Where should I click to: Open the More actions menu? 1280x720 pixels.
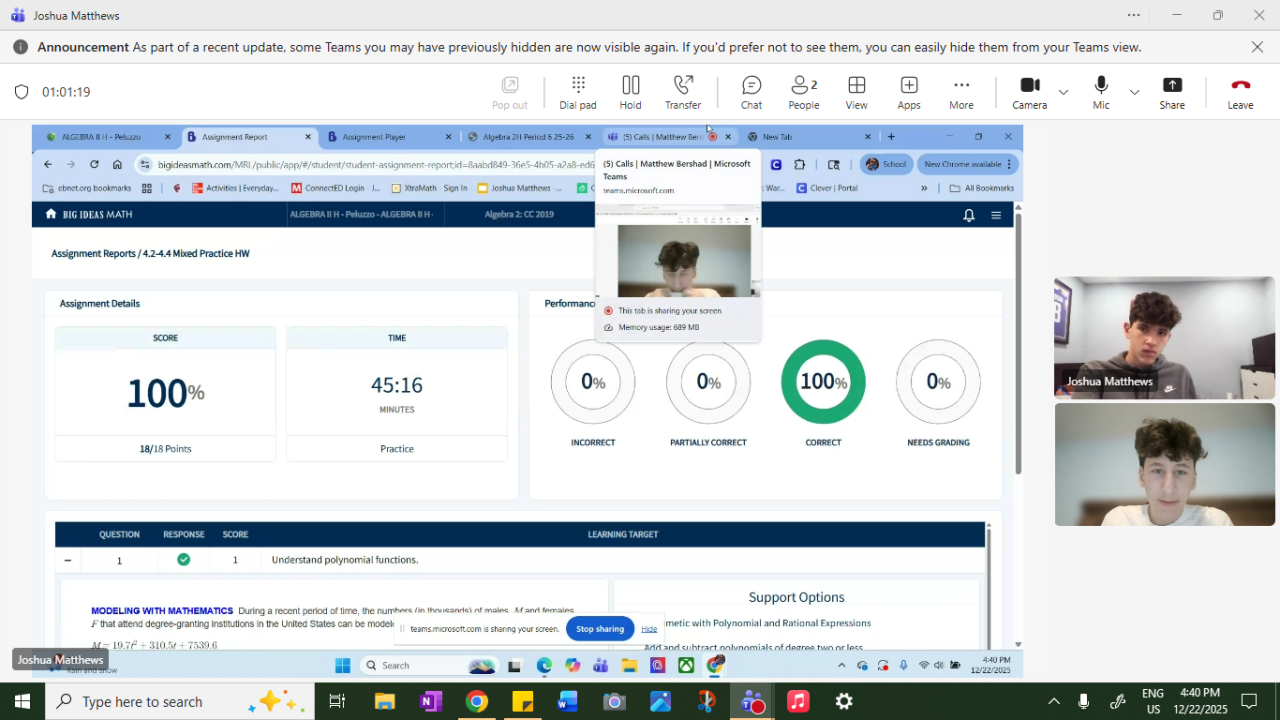pos(961,91)
